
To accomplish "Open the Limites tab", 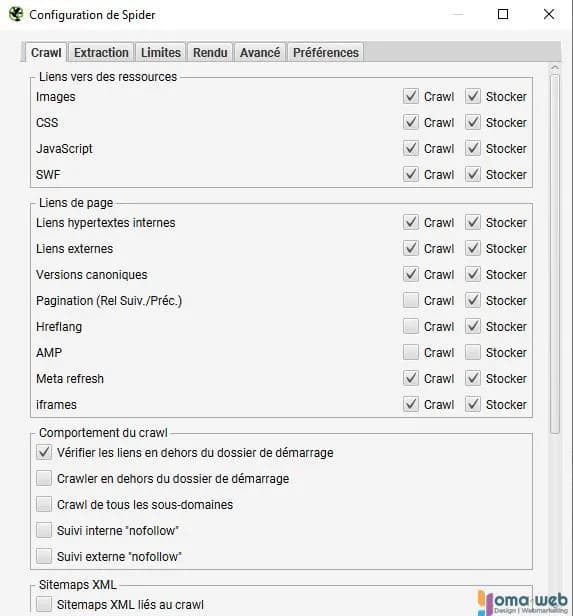I will [x=161, y=52].
